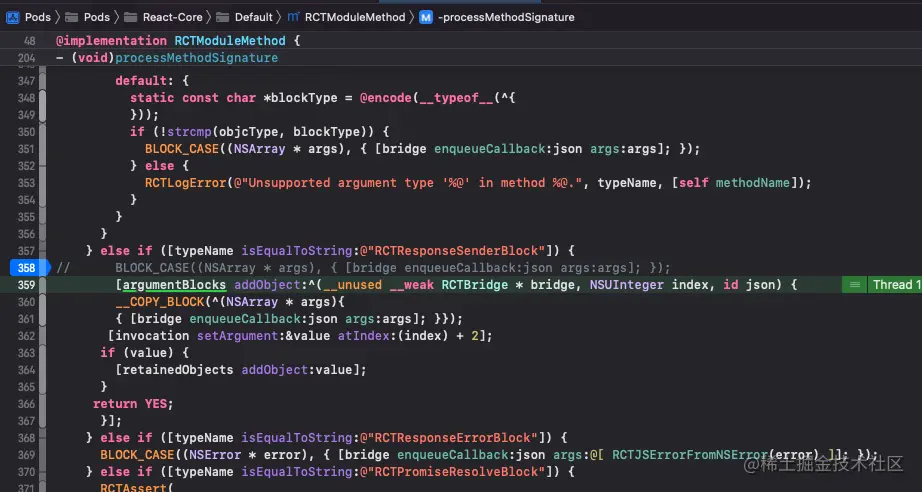Open the first Pods project breadcrumb
Viewport: 922px width, 492px height.
tap(37, 17)
